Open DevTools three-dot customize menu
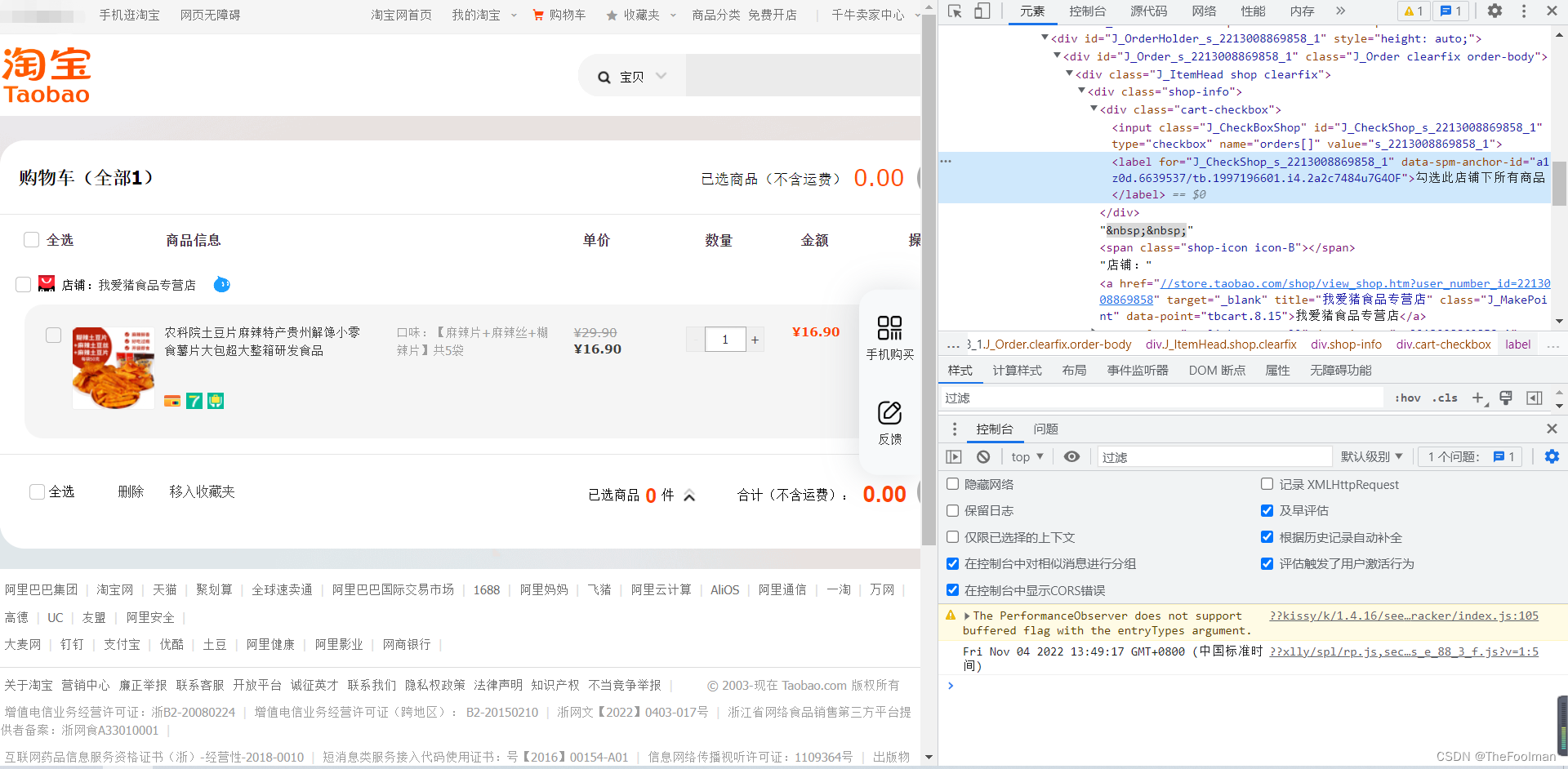Viewport: 1568px width, 769px height. tap(1524, 11)
